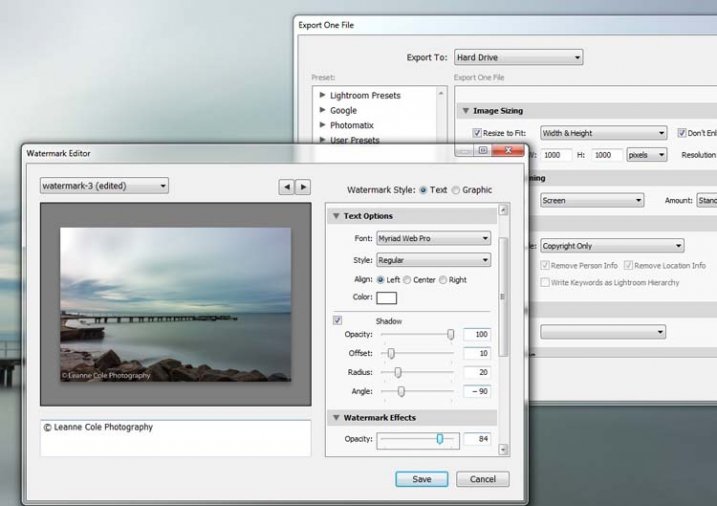
Task: Open the Font dropdown Myriad Web Pro
Action: pyautogui.click(x=433, y=239)
